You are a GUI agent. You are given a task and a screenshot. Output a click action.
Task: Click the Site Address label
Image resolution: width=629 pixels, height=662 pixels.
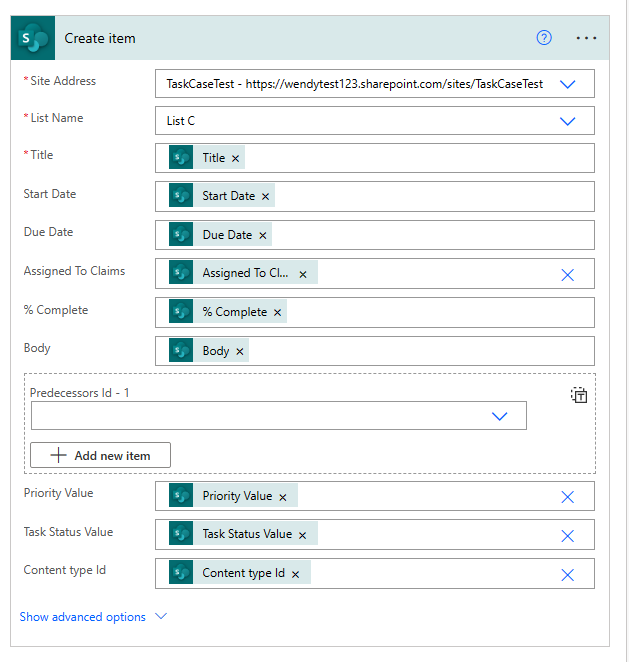[63, 81]
